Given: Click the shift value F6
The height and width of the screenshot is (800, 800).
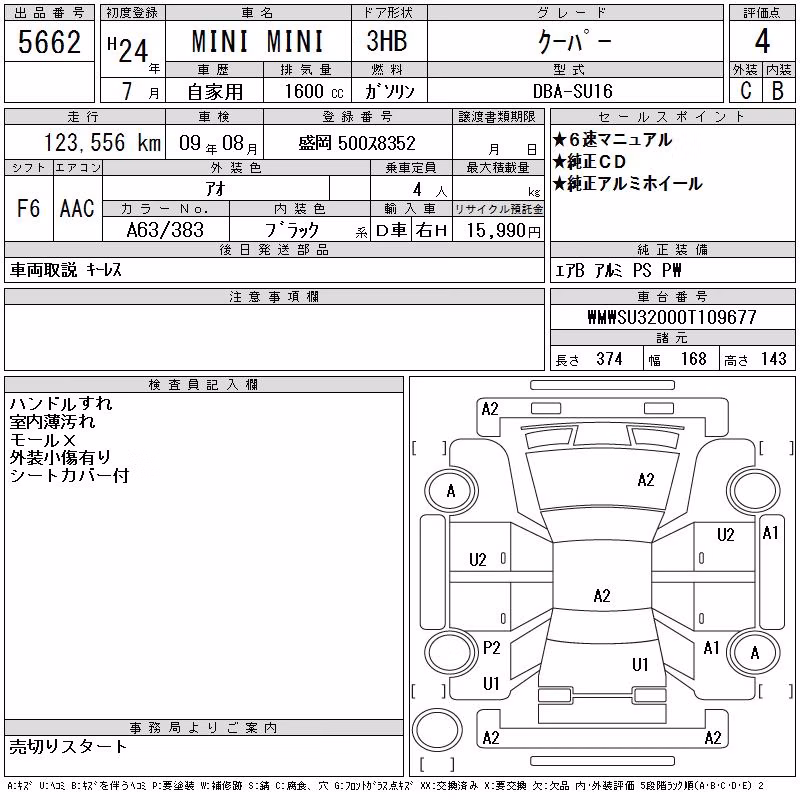Looking at the screenshot, I should click(29, 208).
